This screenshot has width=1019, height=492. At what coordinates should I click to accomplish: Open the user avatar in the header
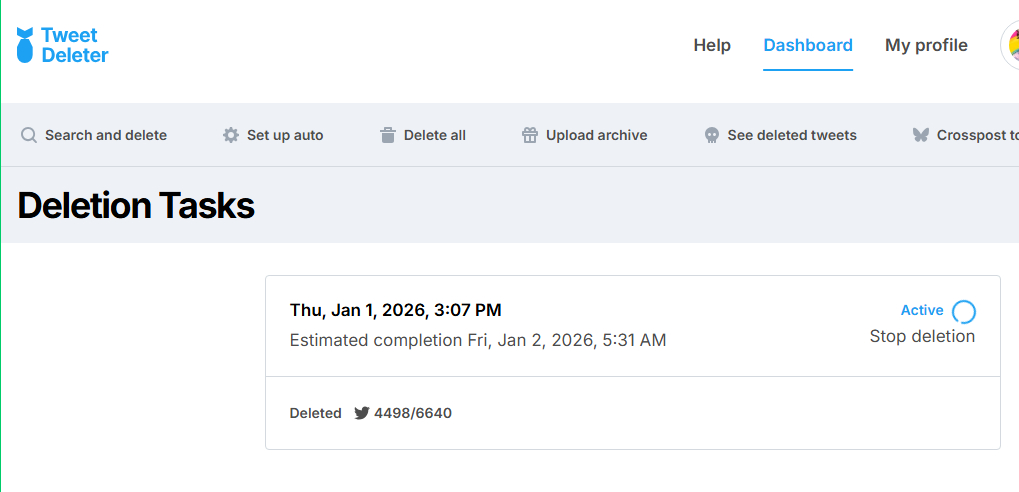pos(1010,45)
